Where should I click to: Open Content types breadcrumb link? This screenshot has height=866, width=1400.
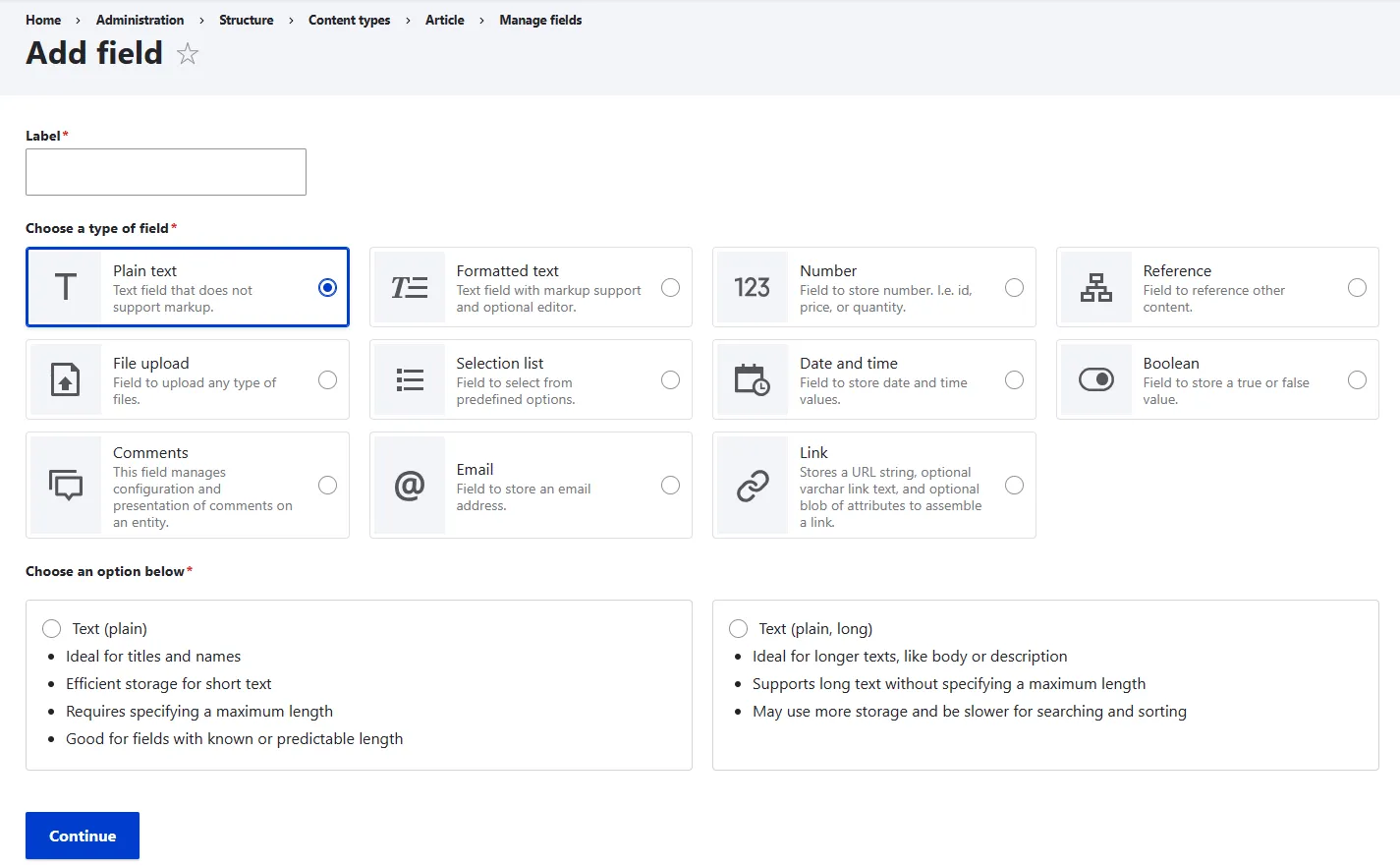(349, 20)
